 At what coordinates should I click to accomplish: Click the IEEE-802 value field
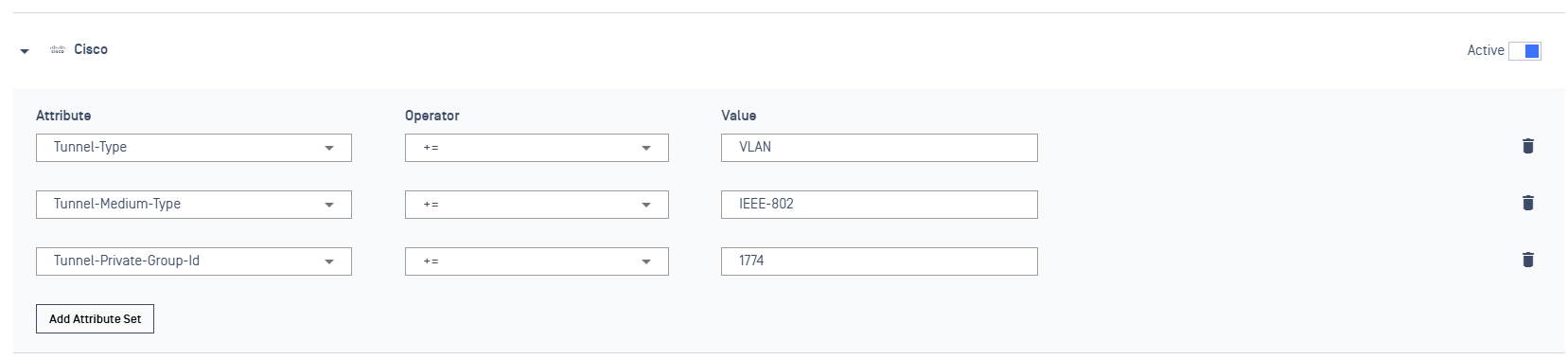(x=879, y=205)
